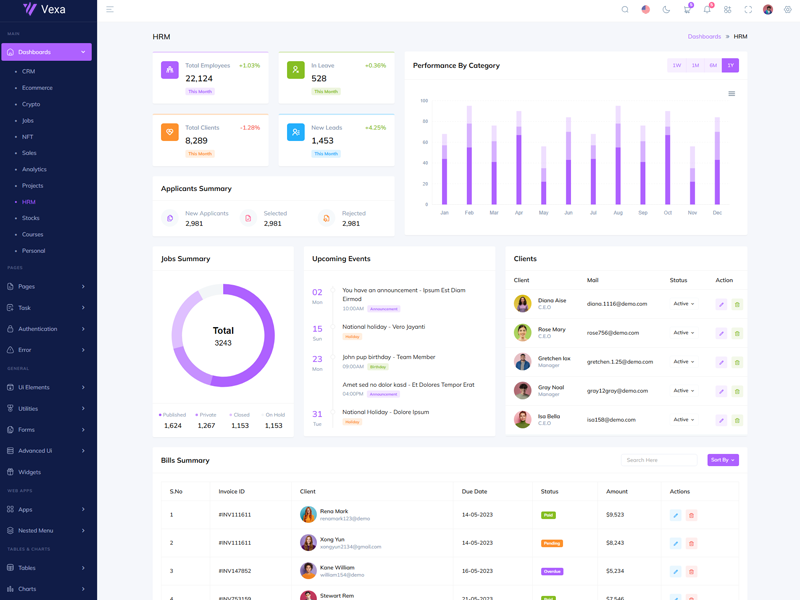This screenshot has width=800, height=600.
Task: Click the Dashboards breadcrumb link
Action: 704,37
